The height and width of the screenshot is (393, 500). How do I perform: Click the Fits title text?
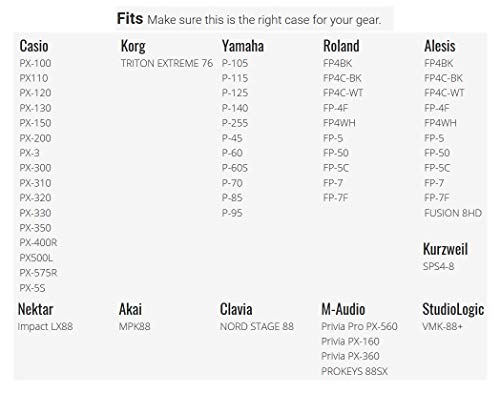pyautogui.click(x=130, y=19)
